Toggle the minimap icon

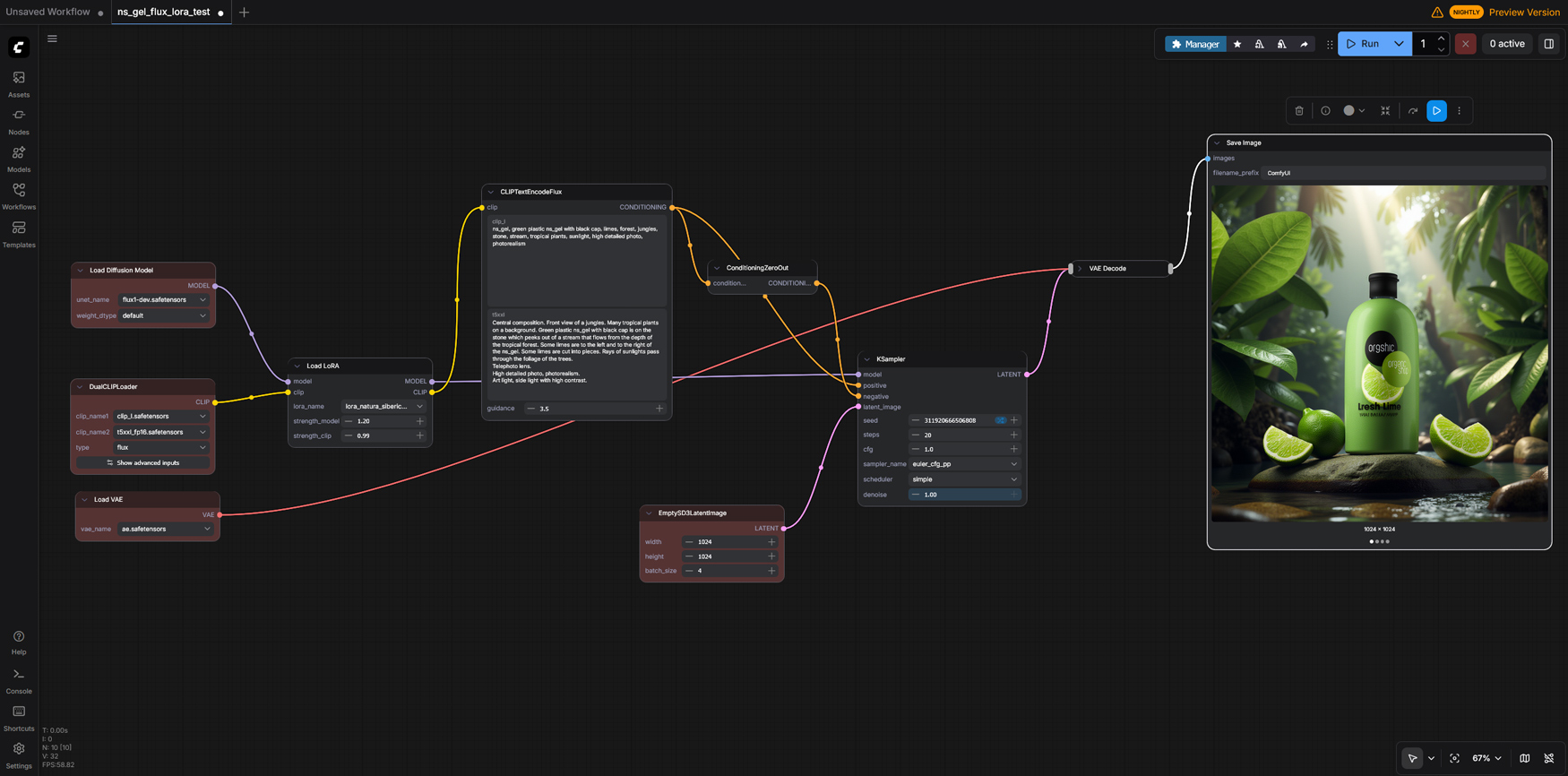click(1524, 758)
